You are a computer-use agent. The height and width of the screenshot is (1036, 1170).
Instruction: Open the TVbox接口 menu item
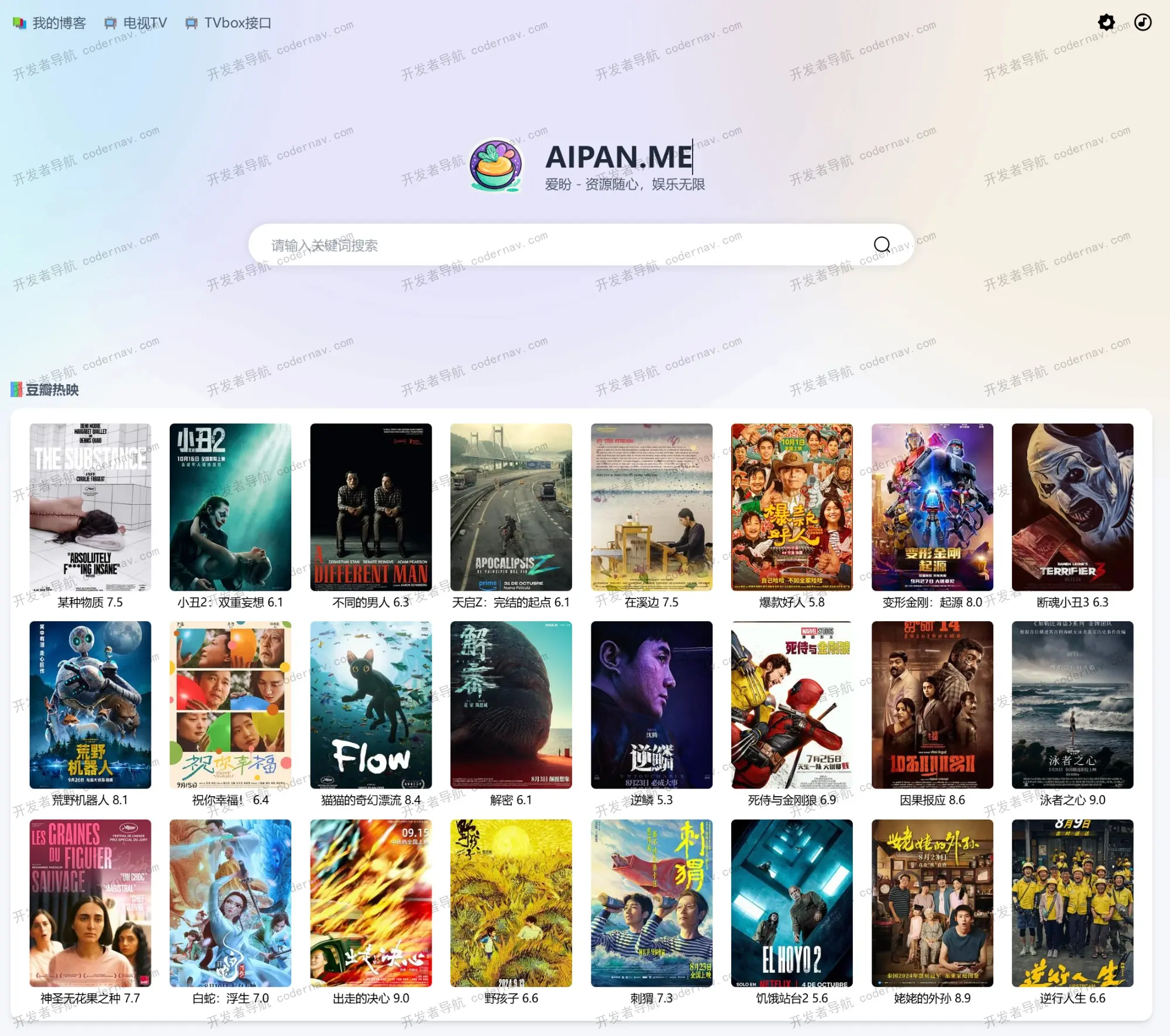coord(238,23)
